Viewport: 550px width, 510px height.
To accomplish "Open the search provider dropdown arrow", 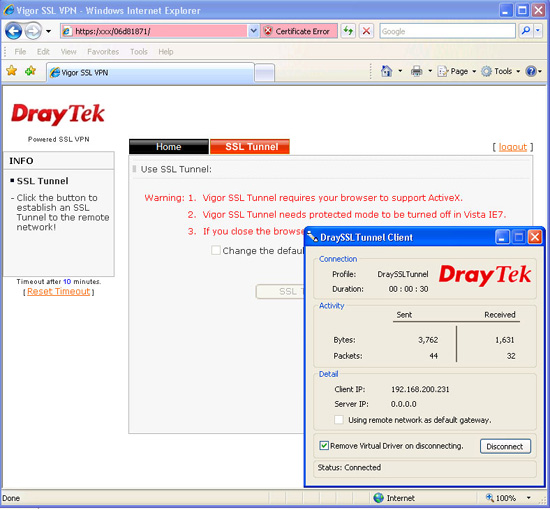I will pos(538,31).
